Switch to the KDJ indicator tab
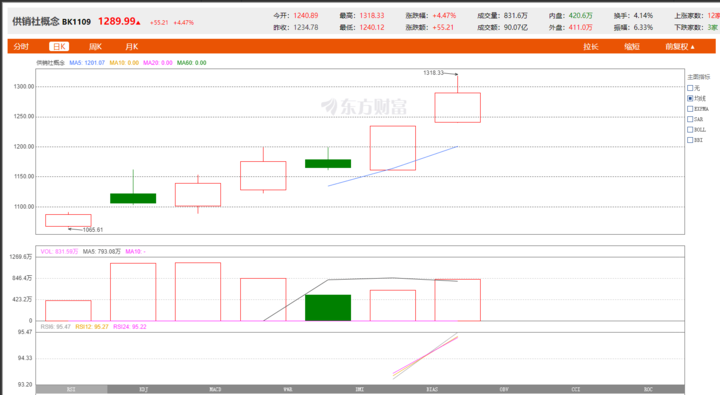 (x=144, y=389)
